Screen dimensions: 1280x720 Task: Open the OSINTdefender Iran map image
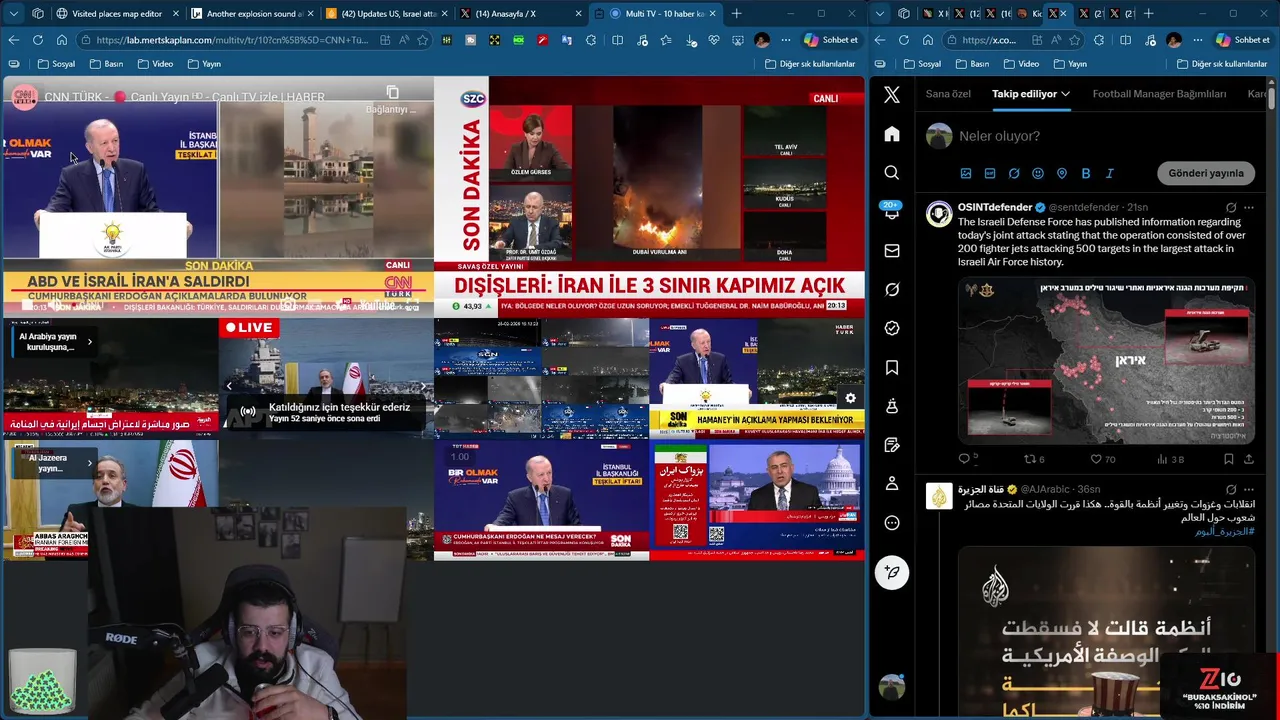pos(1106,360)
